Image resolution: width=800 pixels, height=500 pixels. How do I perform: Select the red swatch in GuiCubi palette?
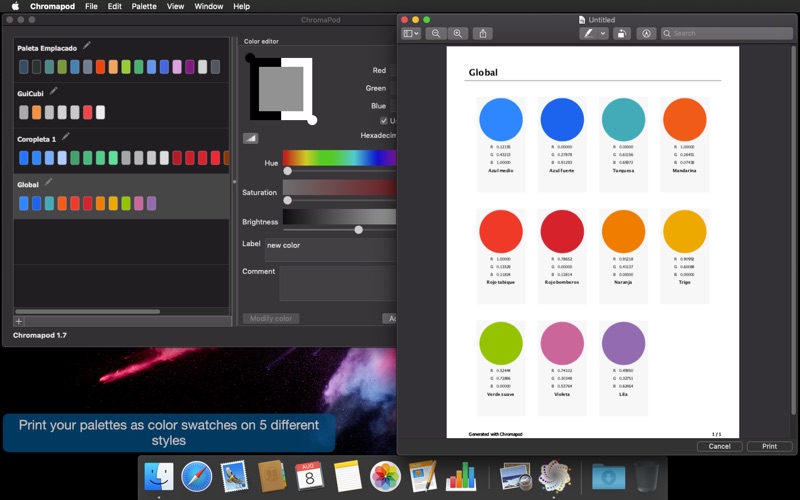click(87, 112)
